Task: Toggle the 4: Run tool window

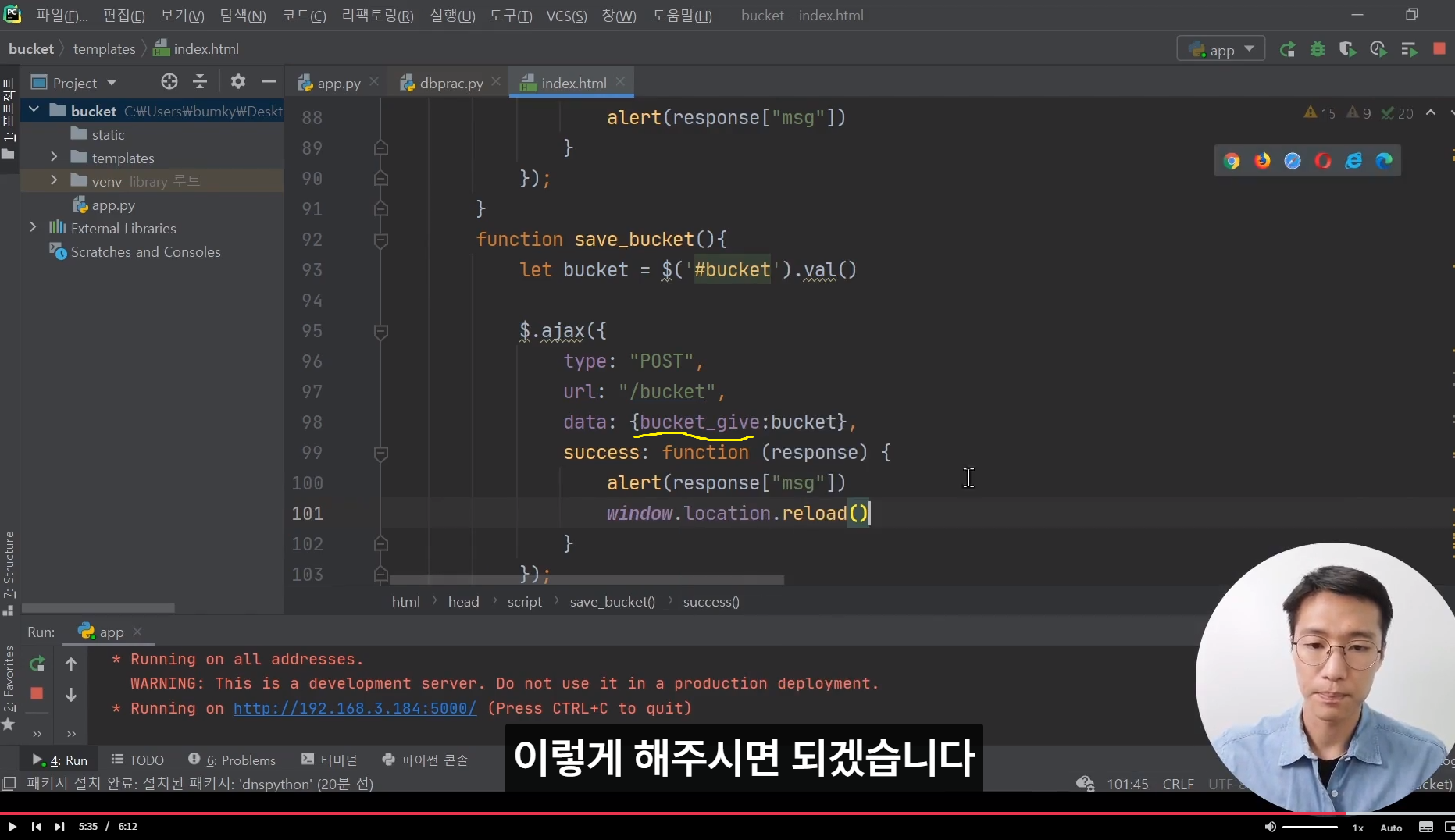Action: tap(60, 760)
